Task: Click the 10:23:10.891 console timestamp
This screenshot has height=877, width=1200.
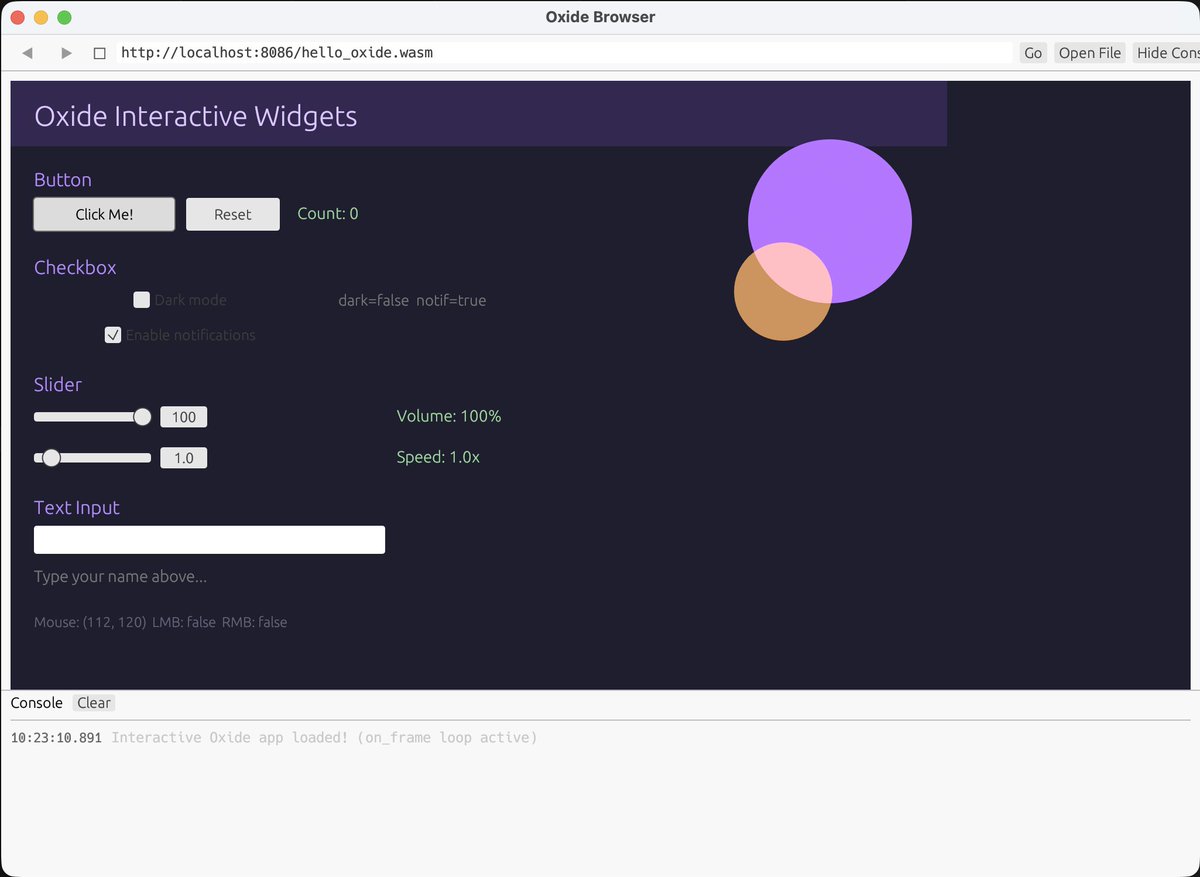Action: [56, 738]
